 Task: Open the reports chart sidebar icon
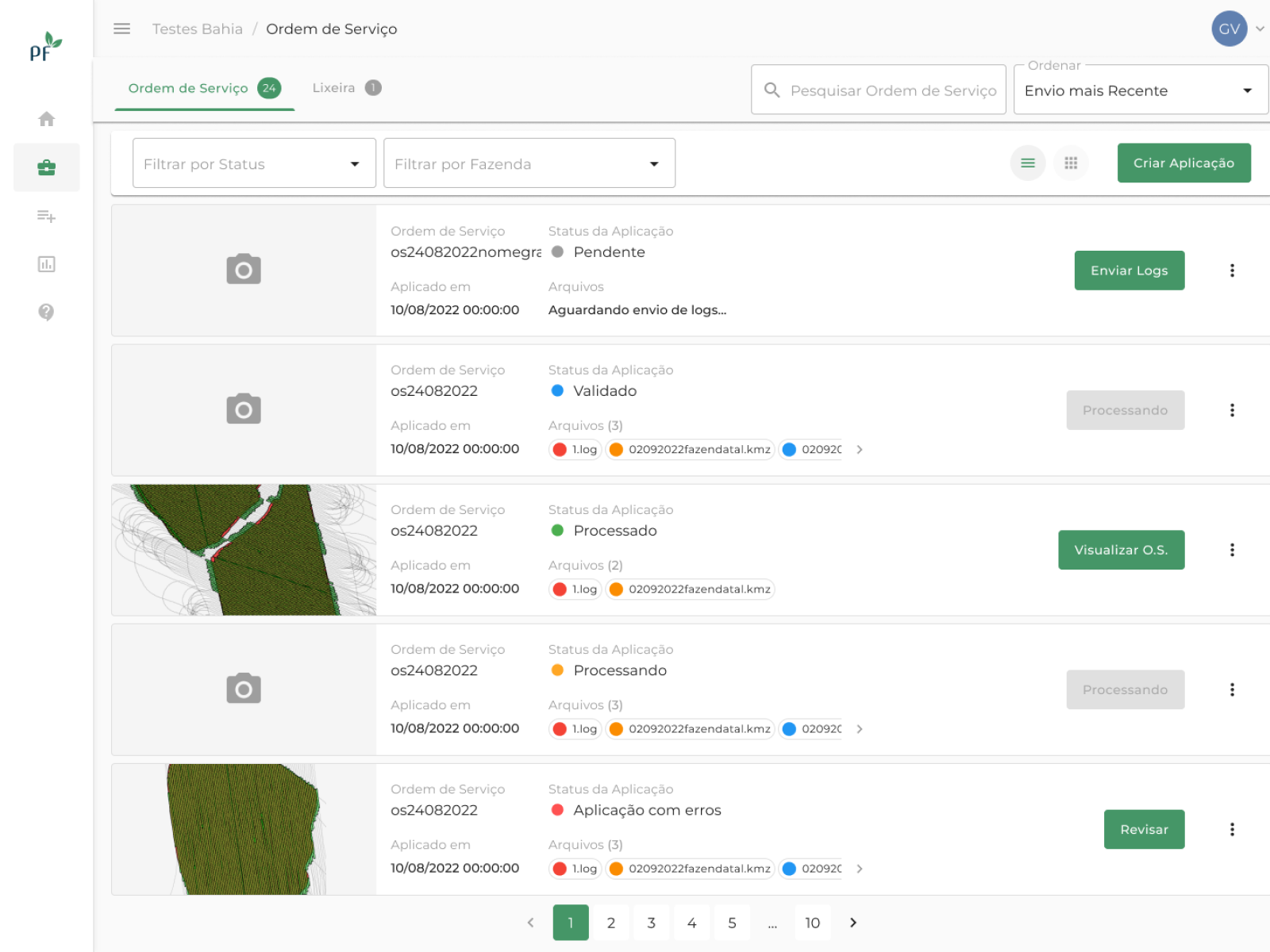47,264
